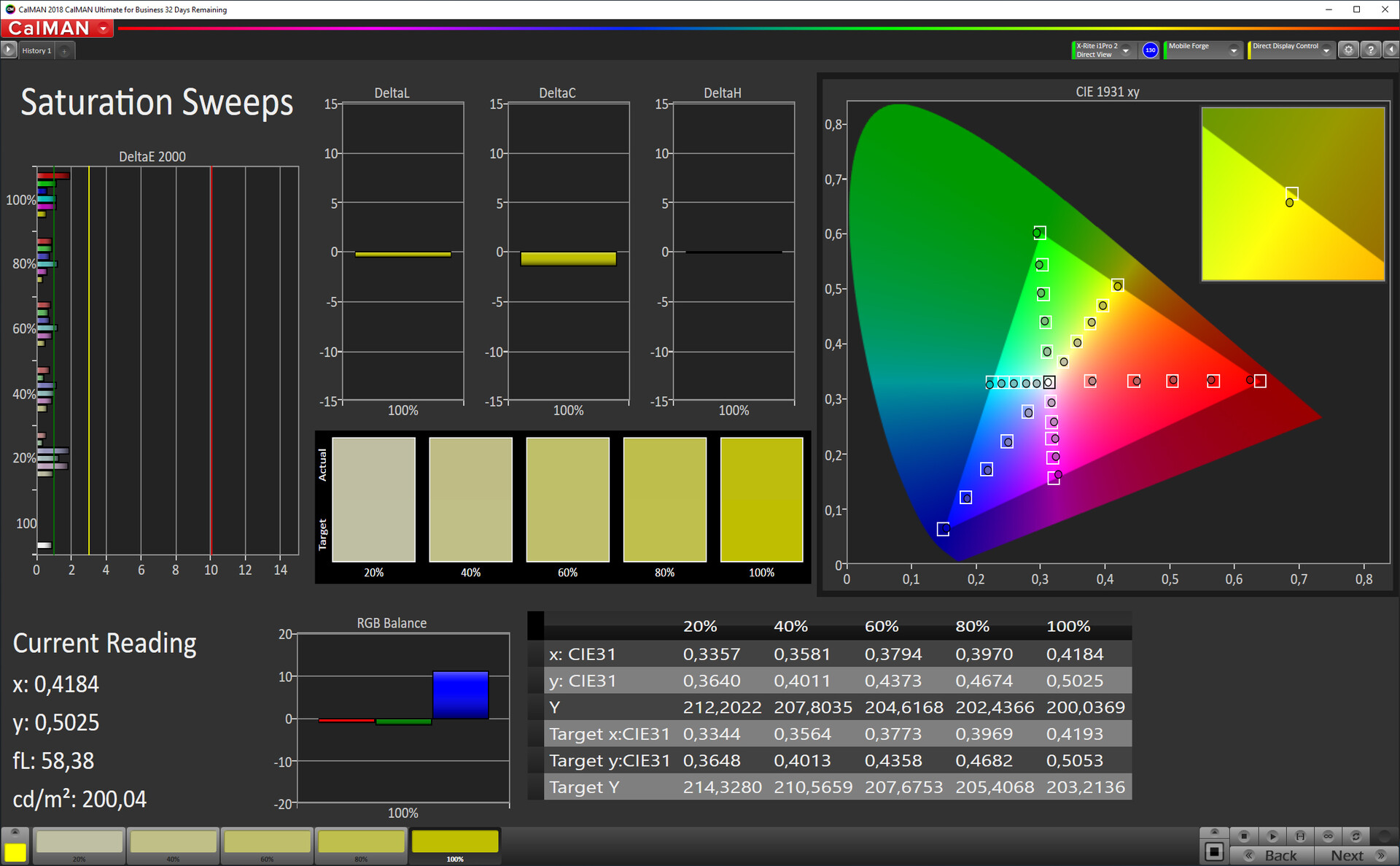Open the help question mark icon
Viewport: 1400px width, 866px height.
coord(1370,50)
